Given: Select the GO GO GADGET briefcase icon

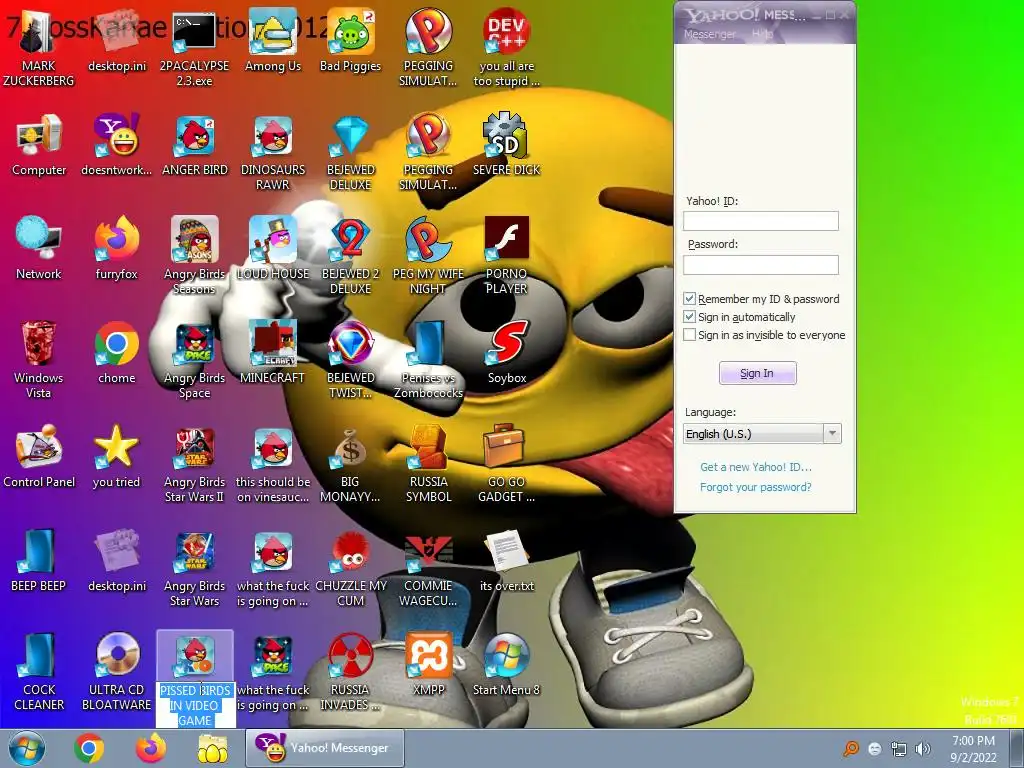Looking at the screenshot, I should click(506, 463).
